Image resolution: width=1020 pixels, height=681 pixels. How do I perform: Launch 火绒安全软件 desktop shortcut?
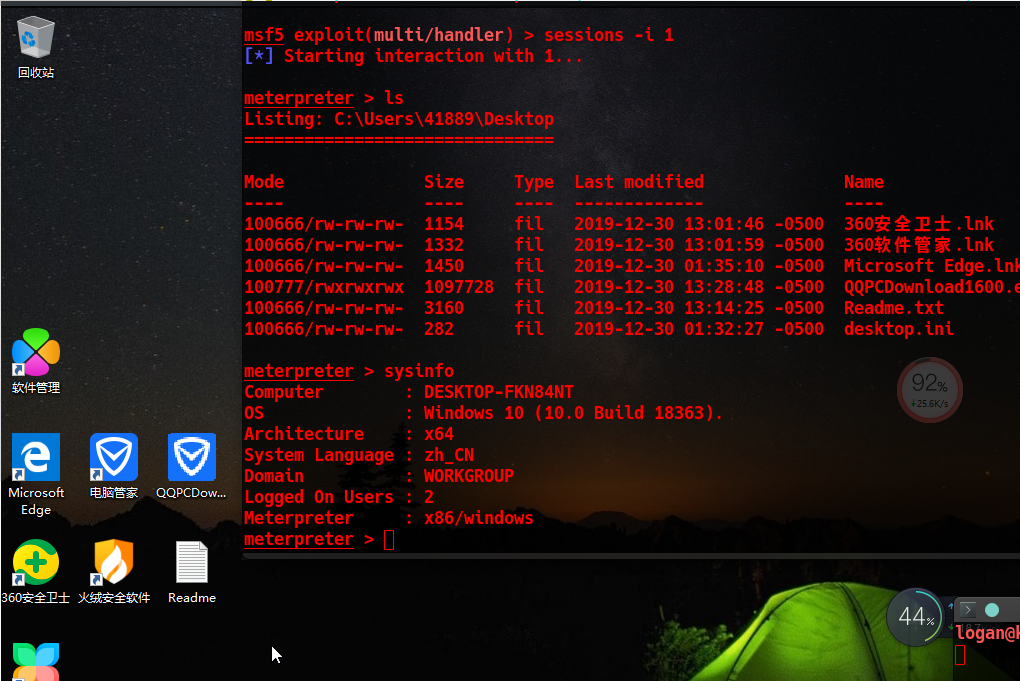pos(114,572)
